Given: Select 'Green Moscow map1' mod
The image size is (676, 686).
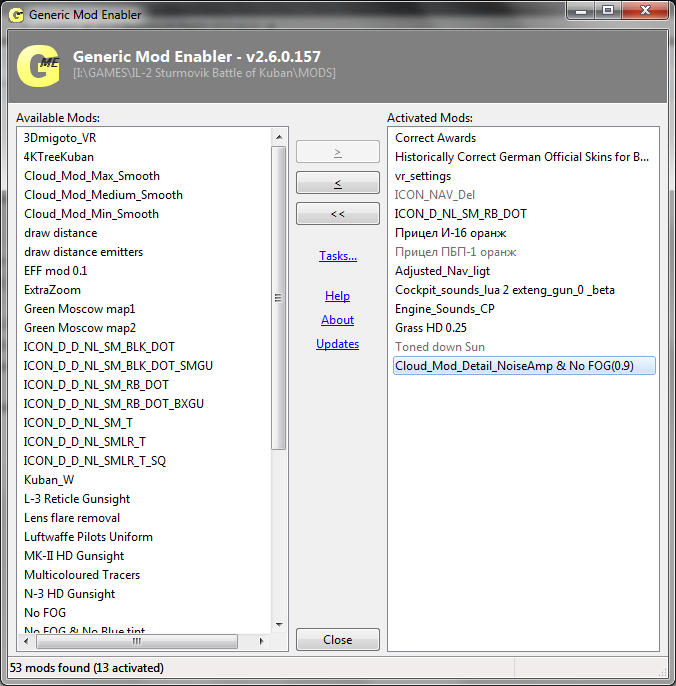Looking at the screenshot, I should (x=80, y=309).
